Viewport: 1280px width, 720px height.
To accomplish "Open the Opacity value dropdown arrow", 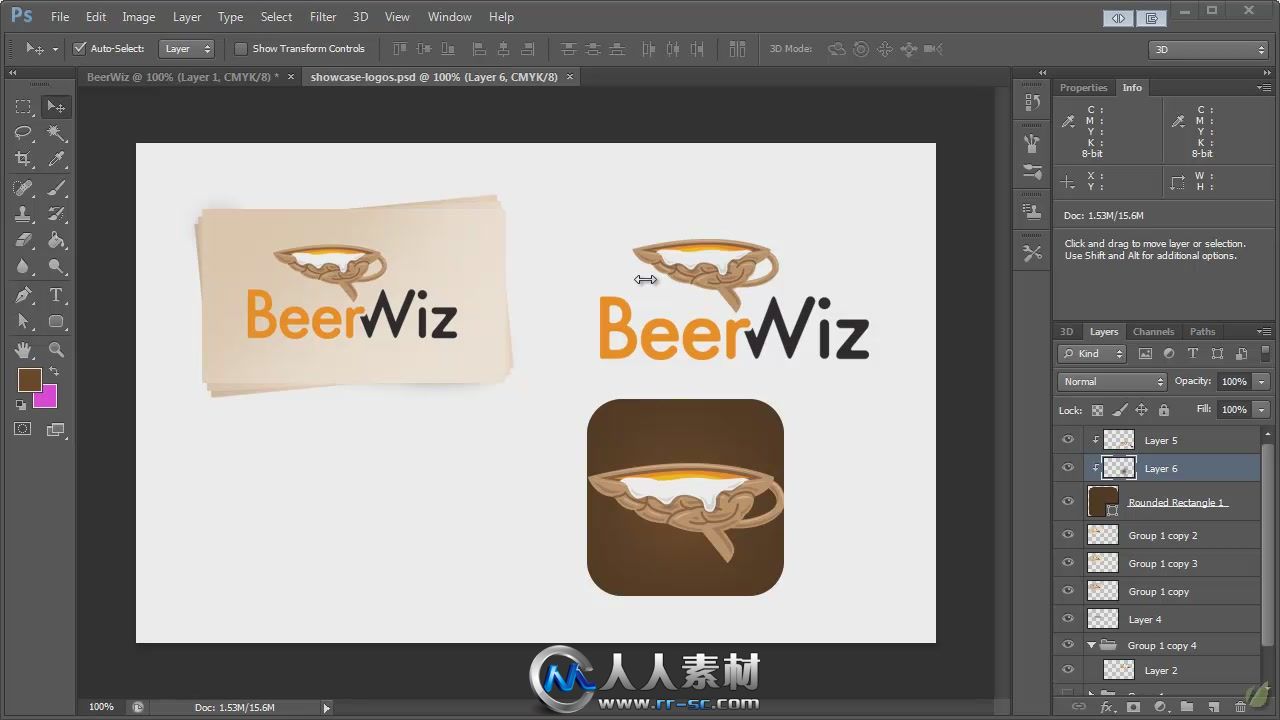I will click(x=1262, y=381).
